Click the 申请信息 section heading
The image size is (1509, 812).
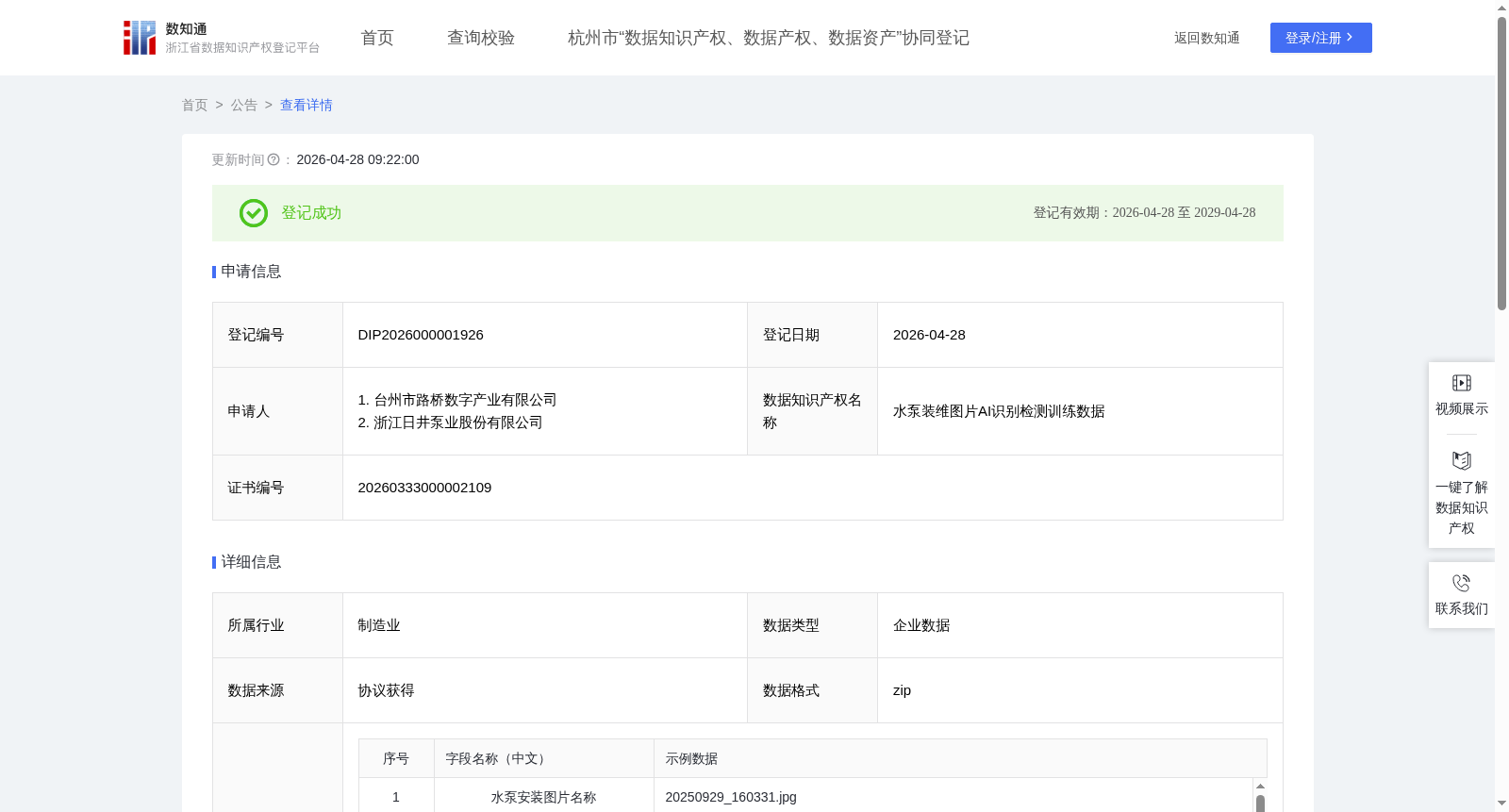pyautogui.click(x=251, y=272)
